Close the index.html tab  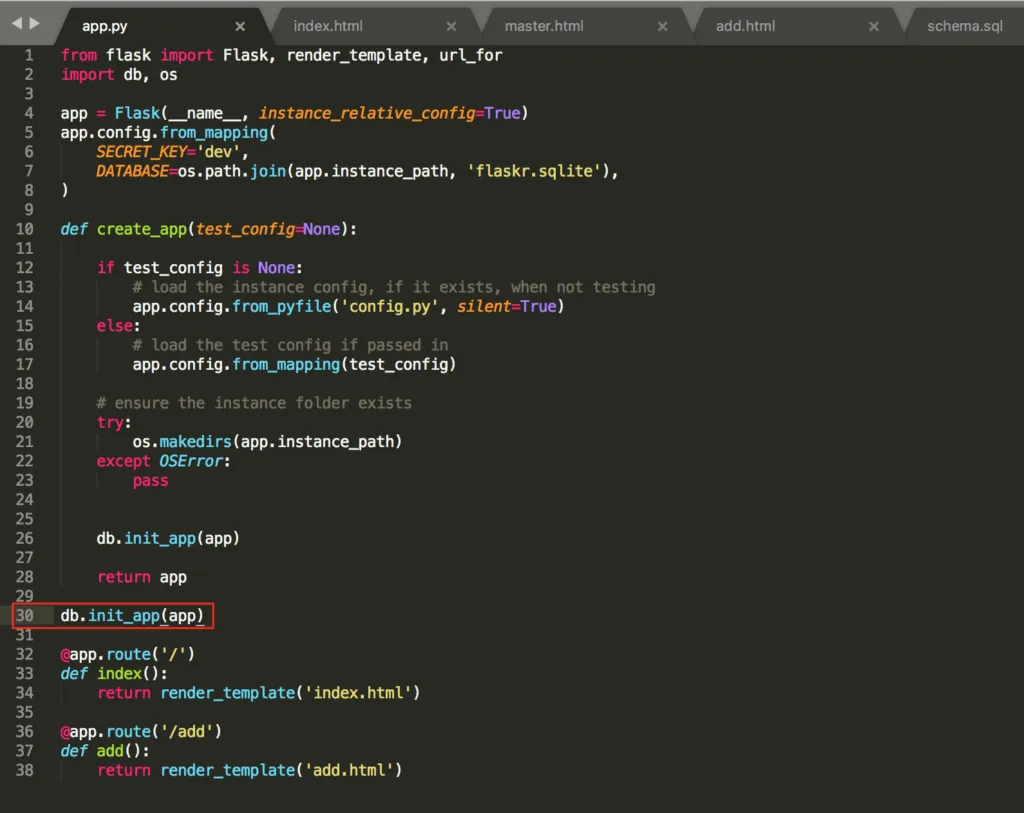451,26
